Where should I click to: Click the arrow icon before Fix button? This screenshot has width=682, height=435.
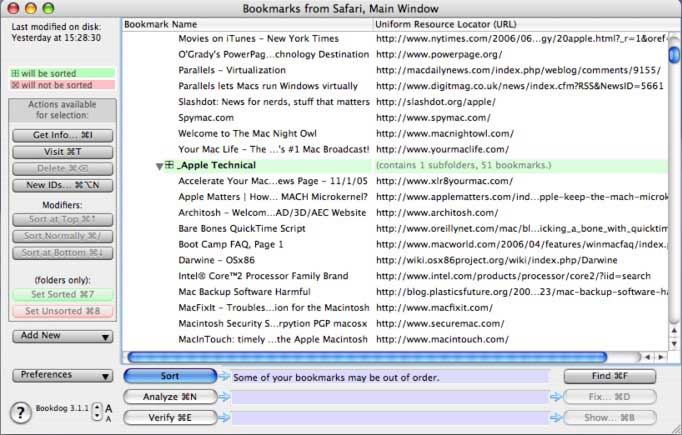[556, 397]
